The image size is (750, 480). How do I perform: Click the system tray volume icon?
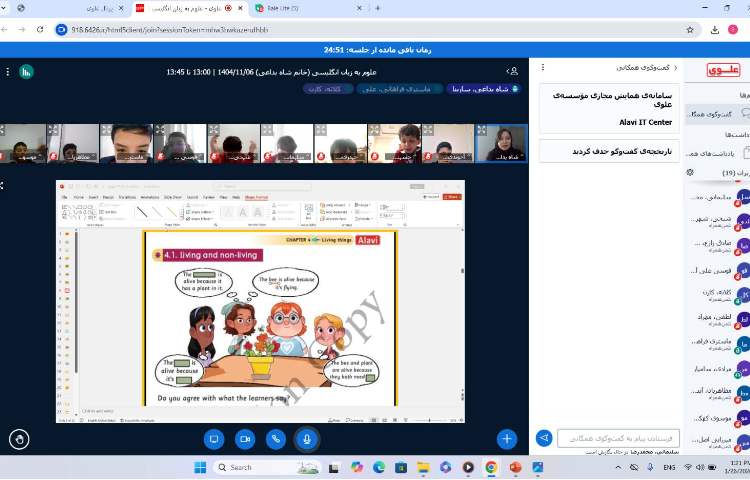[x=700, y=467]
